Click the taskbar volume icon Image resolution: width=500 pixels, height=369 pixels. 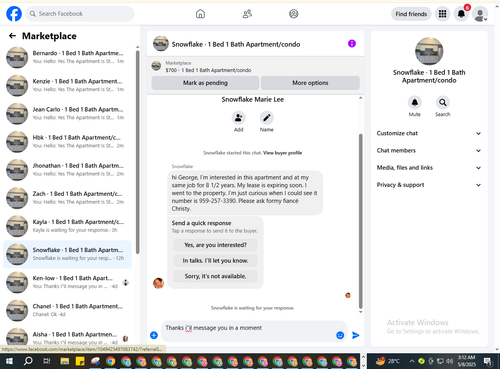[449, 361]
